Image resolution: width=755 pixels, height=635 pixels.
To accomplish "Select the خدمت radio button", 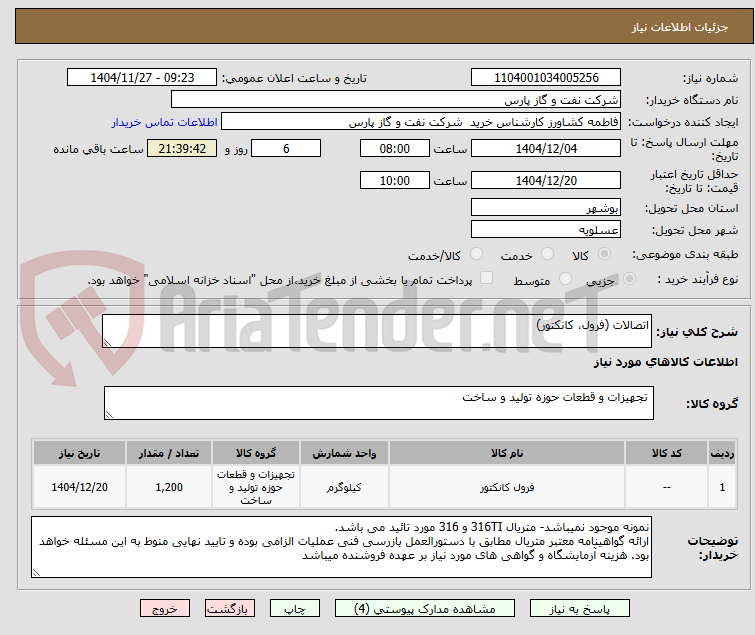I will [x=547, y=254].
